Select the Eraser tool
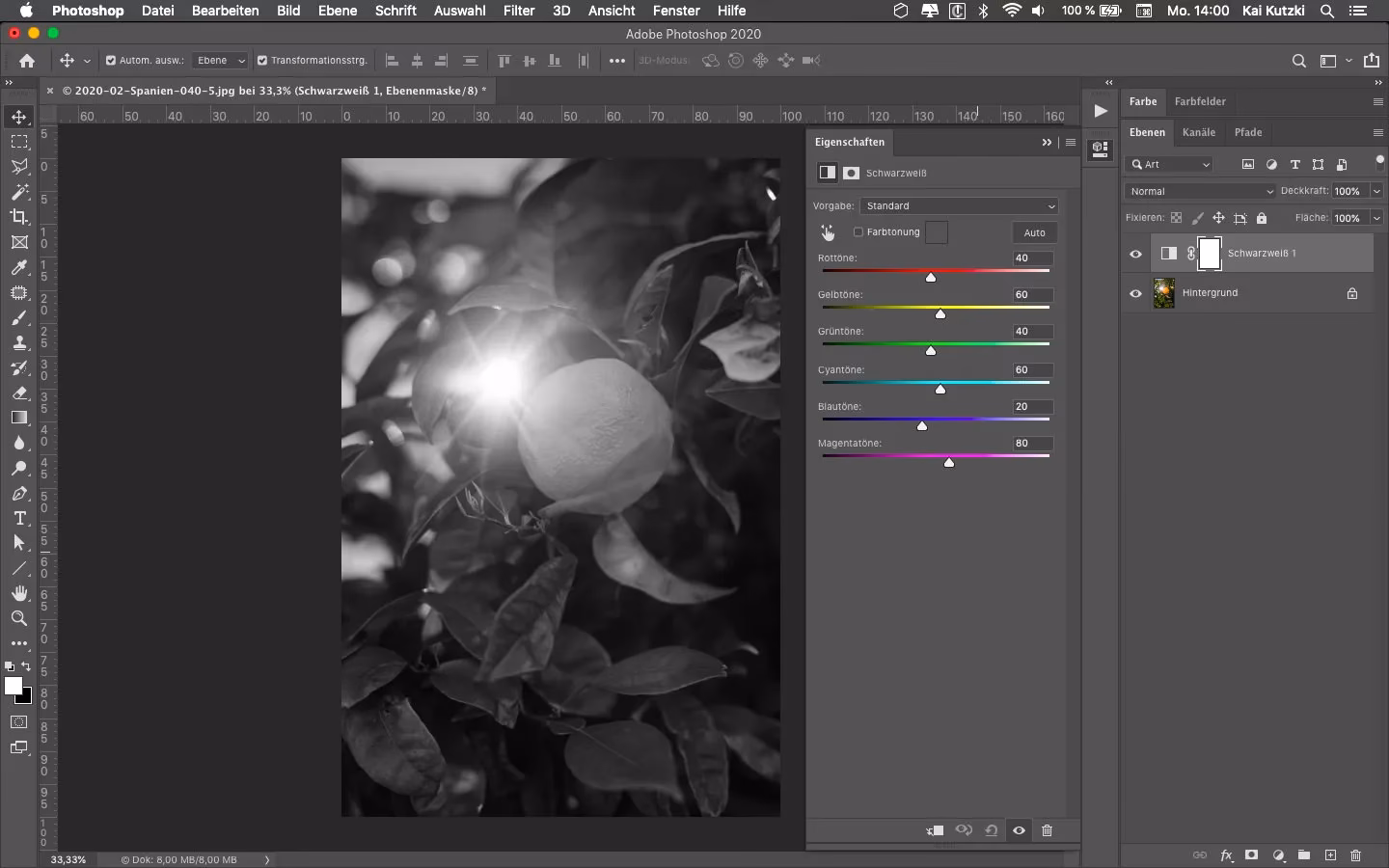Screen dimensions: 1389x868 pos(19,393)
